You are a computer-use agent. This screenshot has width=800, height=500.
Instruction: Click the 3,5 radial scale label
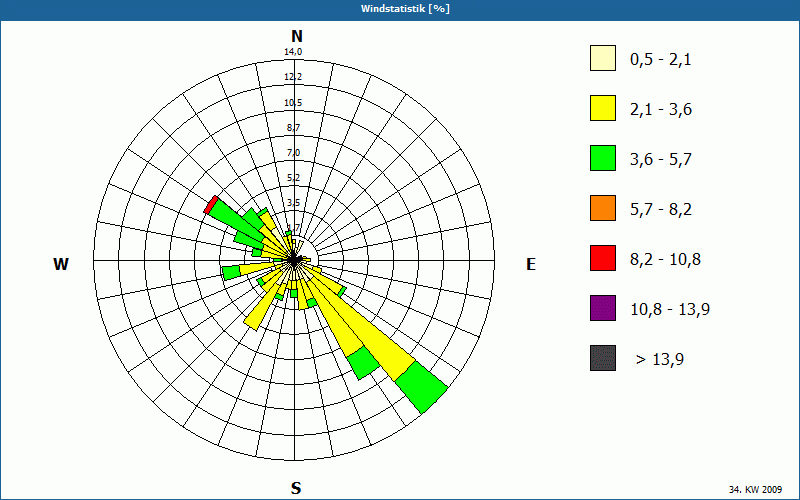click(x=293, y=203)
